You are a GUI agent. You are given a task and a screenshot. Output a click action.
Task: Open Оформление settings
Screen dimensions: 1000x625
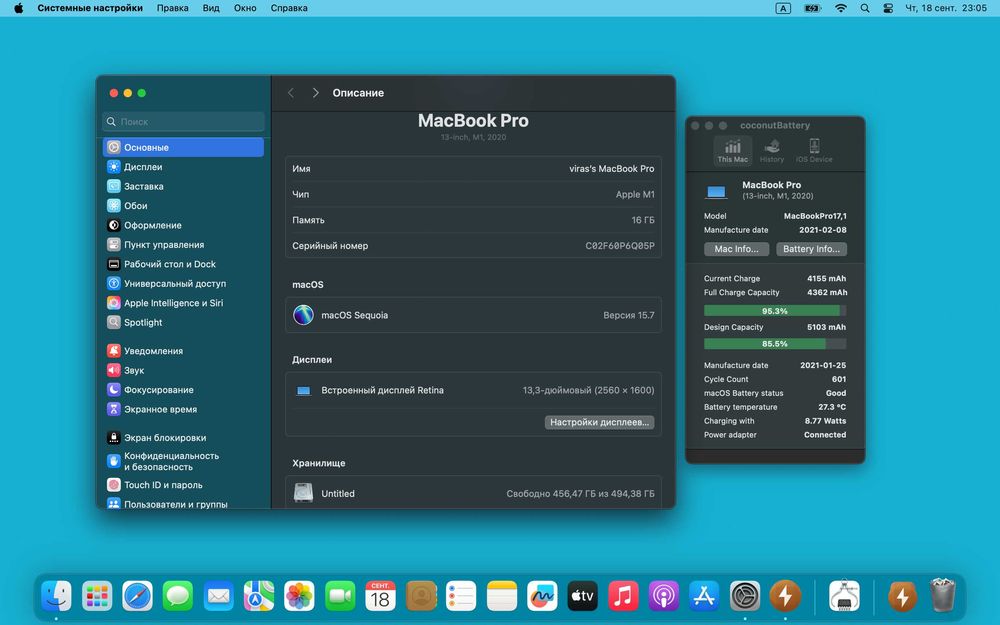coord(183,225)
